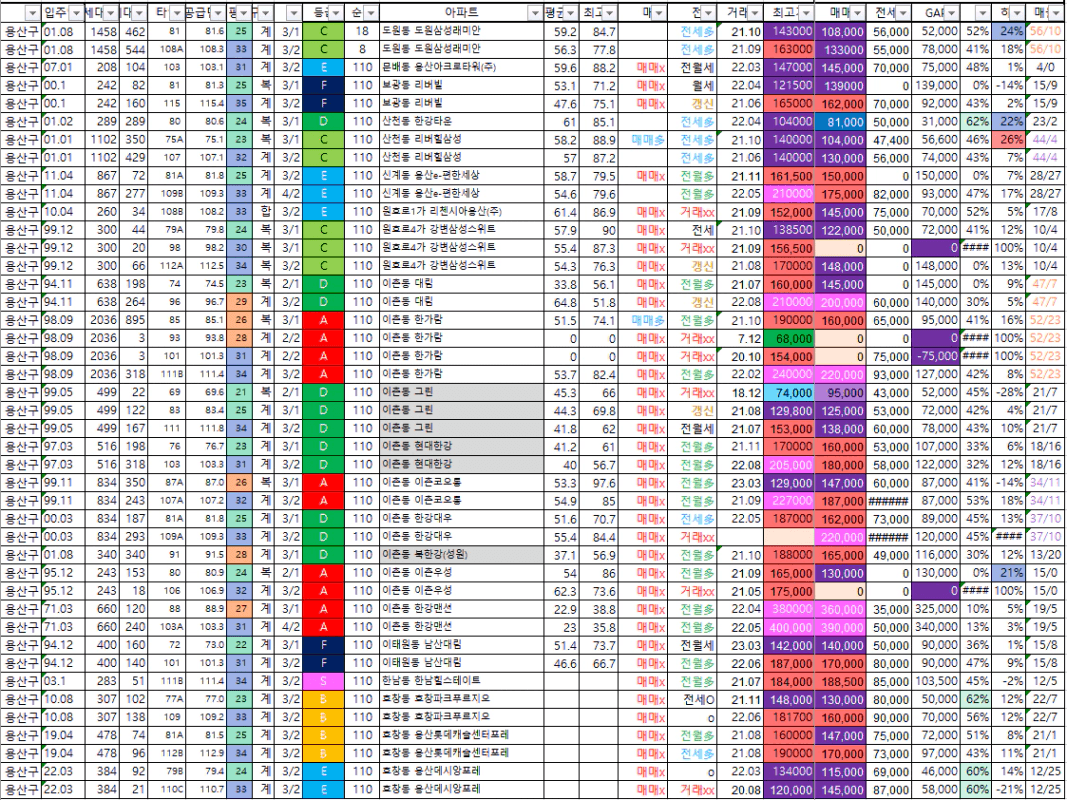Select the cell with value 188,500

[x=840, y=681]
